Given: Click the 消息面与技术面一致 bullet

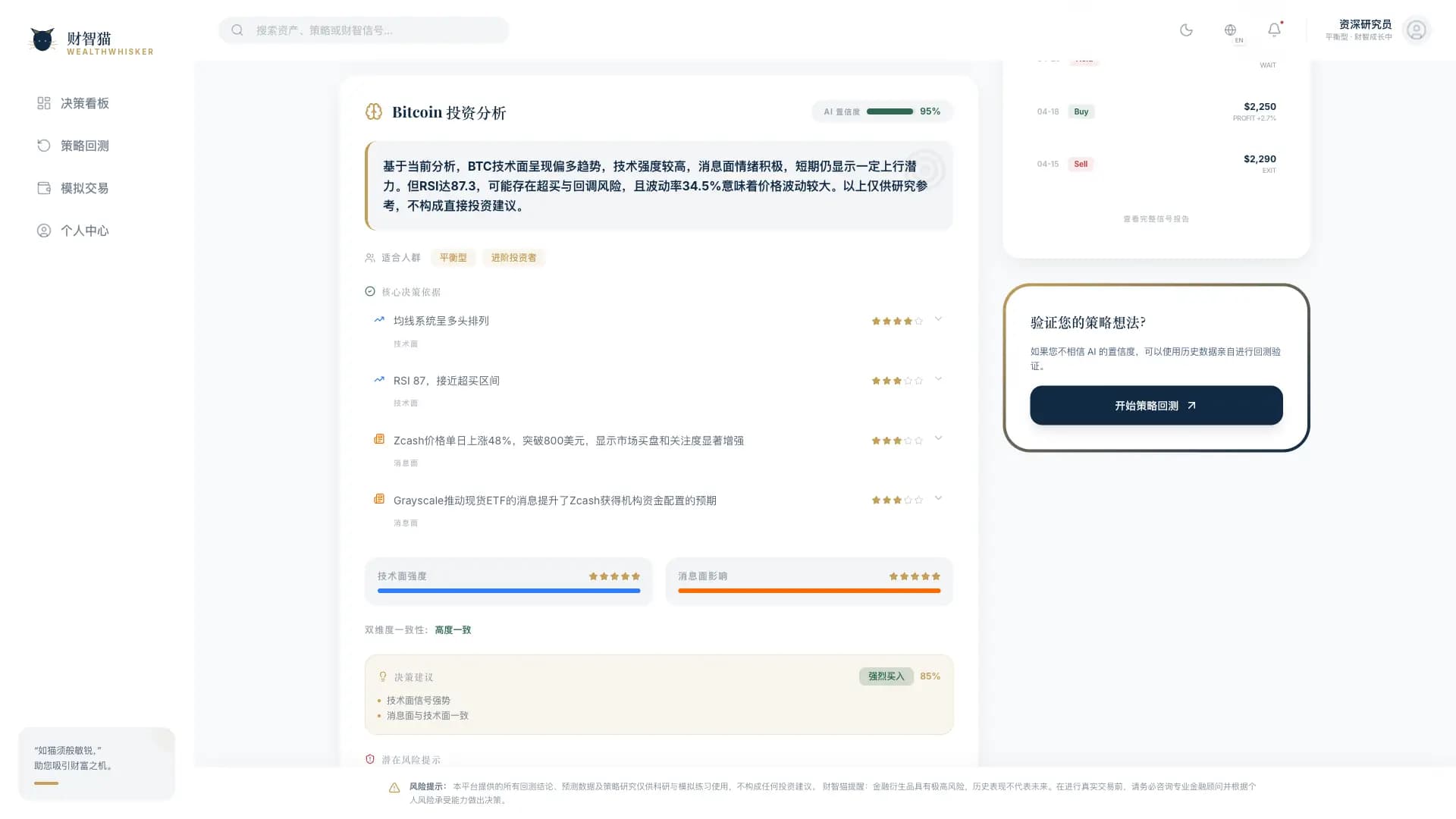Looking at the screenshot, I should point(428,716).
